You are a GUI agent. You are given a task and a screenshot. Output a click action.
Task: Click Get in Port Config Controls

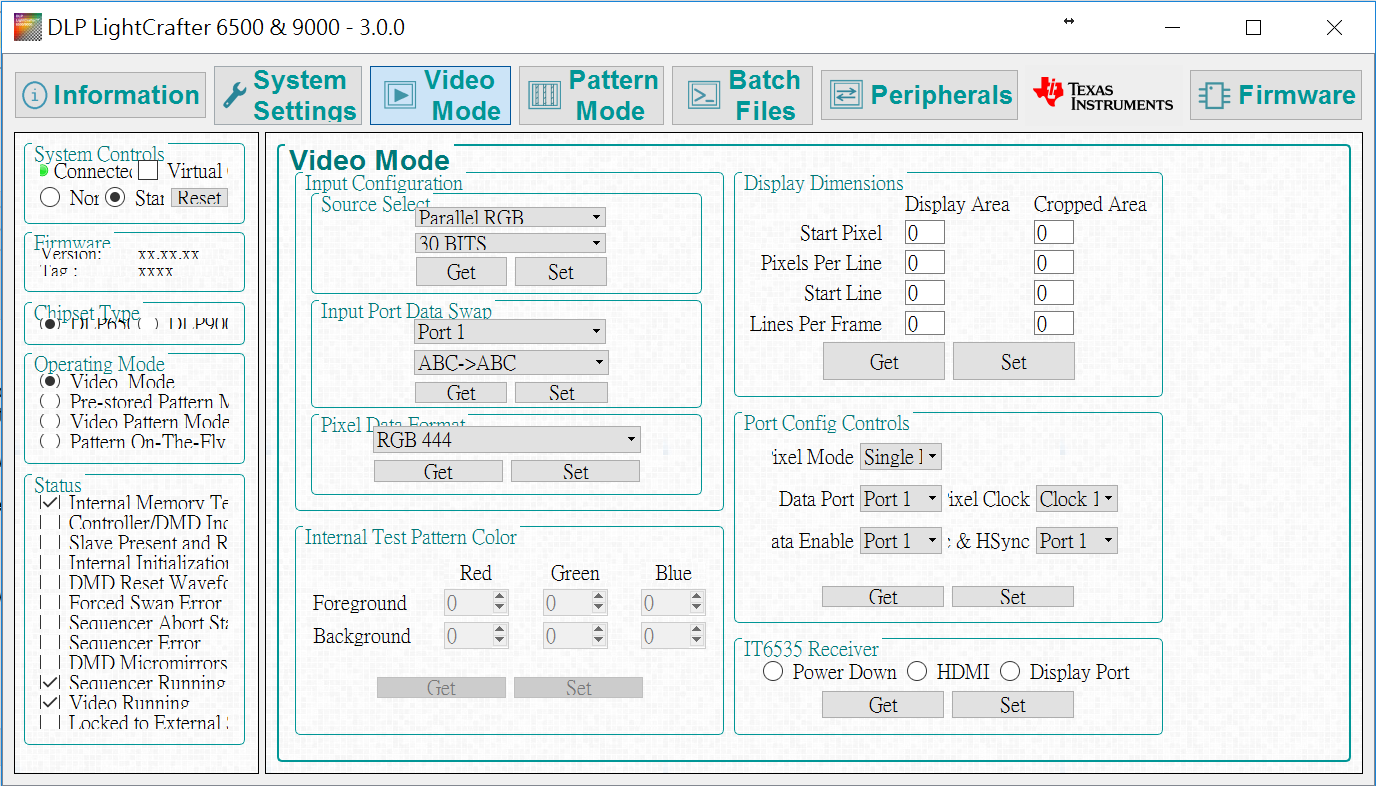click(x=883, y=597)
